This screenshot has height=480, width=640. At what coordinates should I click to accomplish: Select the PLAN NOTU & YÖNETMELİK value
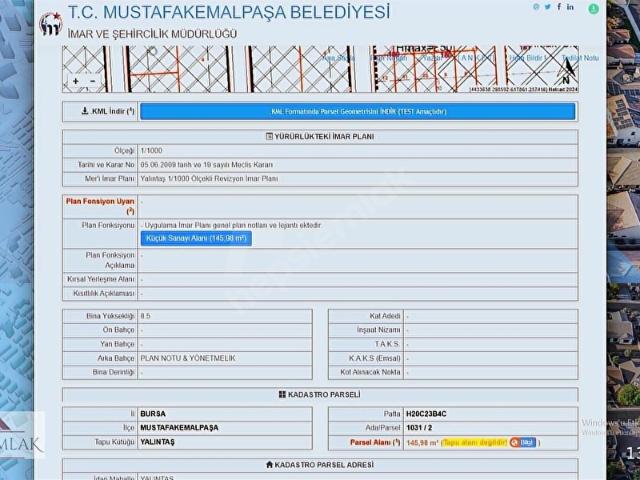point(188,358)
